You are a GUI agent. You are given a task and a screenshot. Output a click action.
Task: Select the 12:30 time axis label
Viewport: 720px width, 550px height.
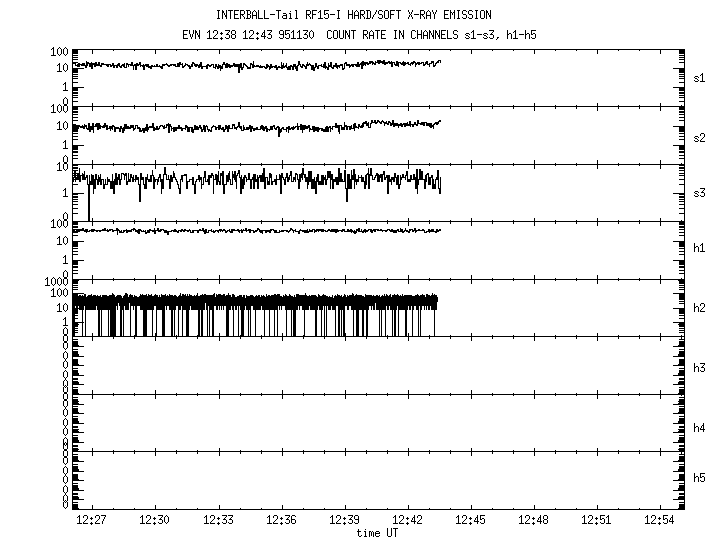155,521
